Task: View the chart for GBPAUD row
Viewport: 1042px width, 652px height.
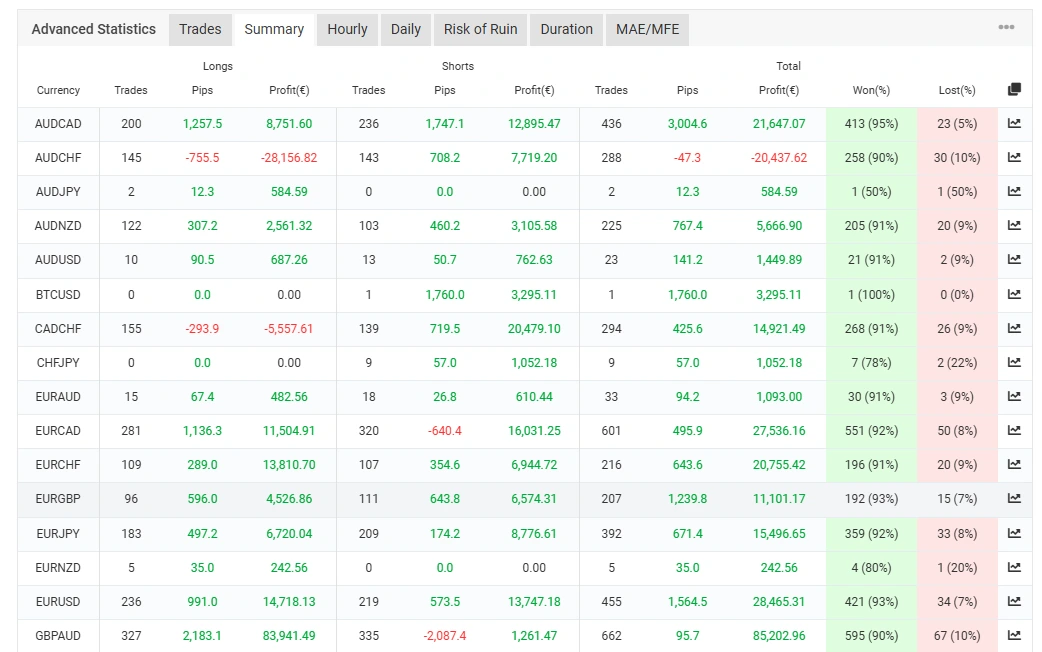Action: 1014,635
